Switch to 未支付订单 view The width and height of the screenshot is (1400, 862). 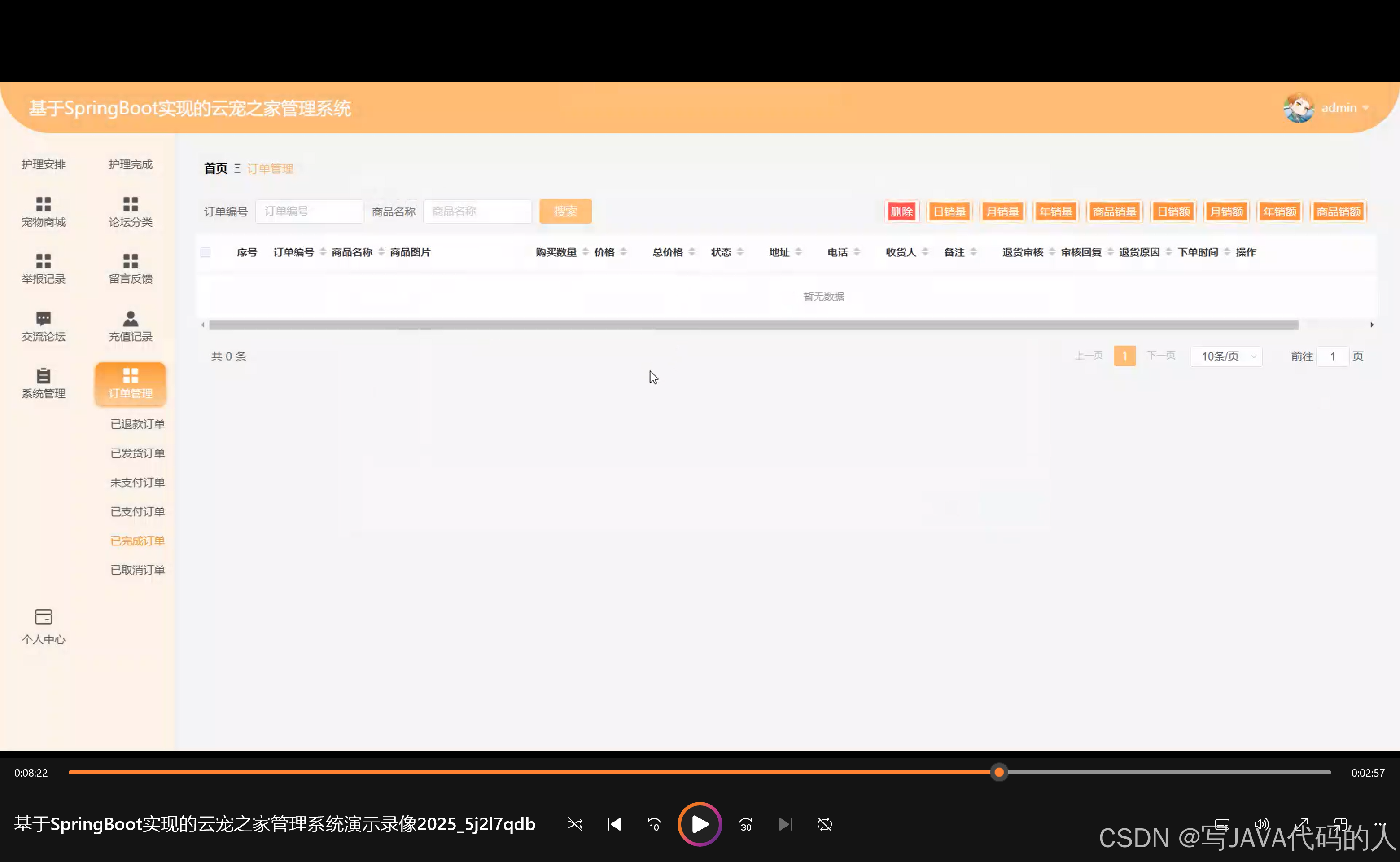[137, 482]
